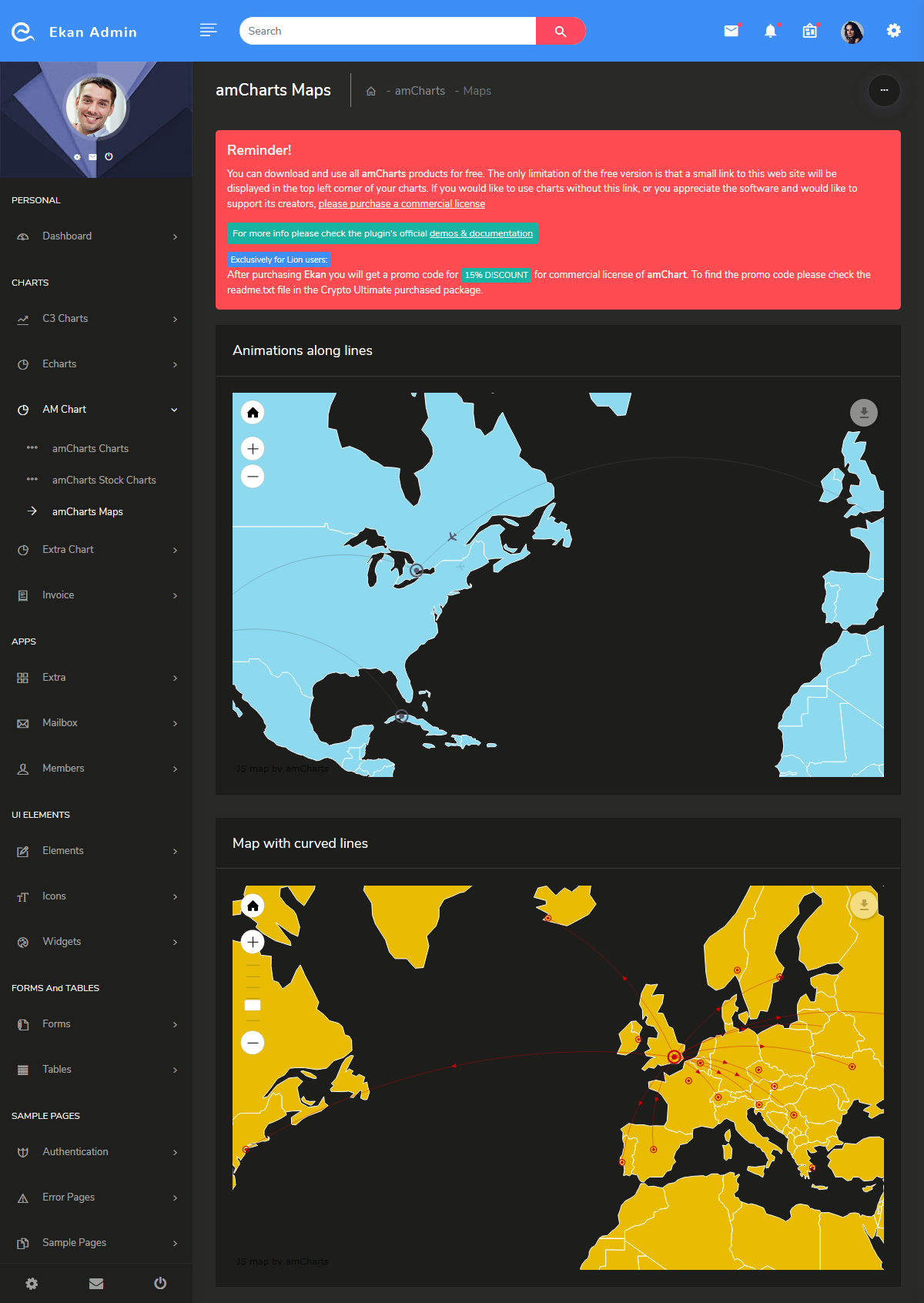Open the three-dot page options button
Image resolution: width=924 pixels, height=1303 pixels.
point(884,90)
